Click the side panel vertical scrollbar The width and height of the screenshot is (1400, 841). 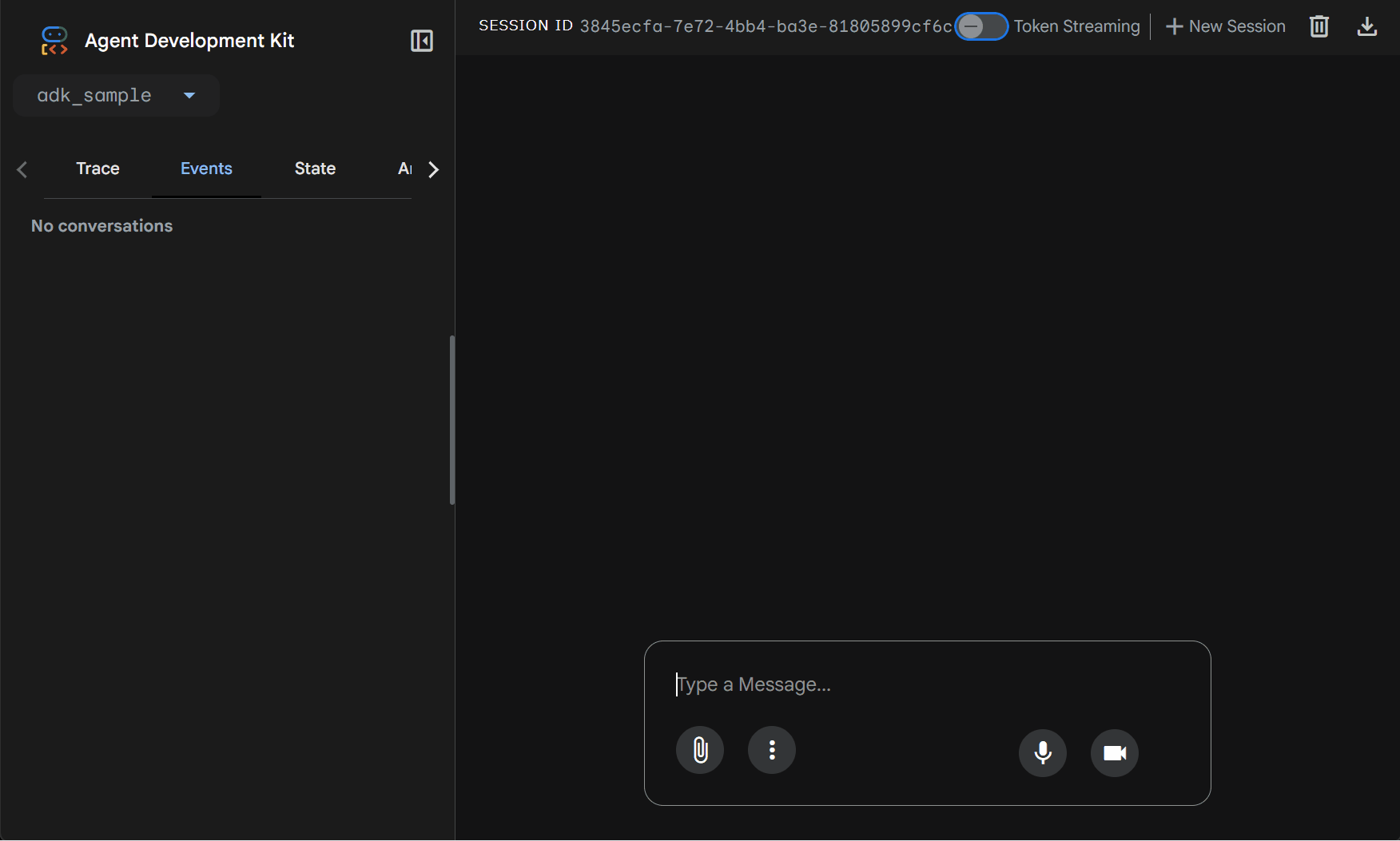pos(452,419)
